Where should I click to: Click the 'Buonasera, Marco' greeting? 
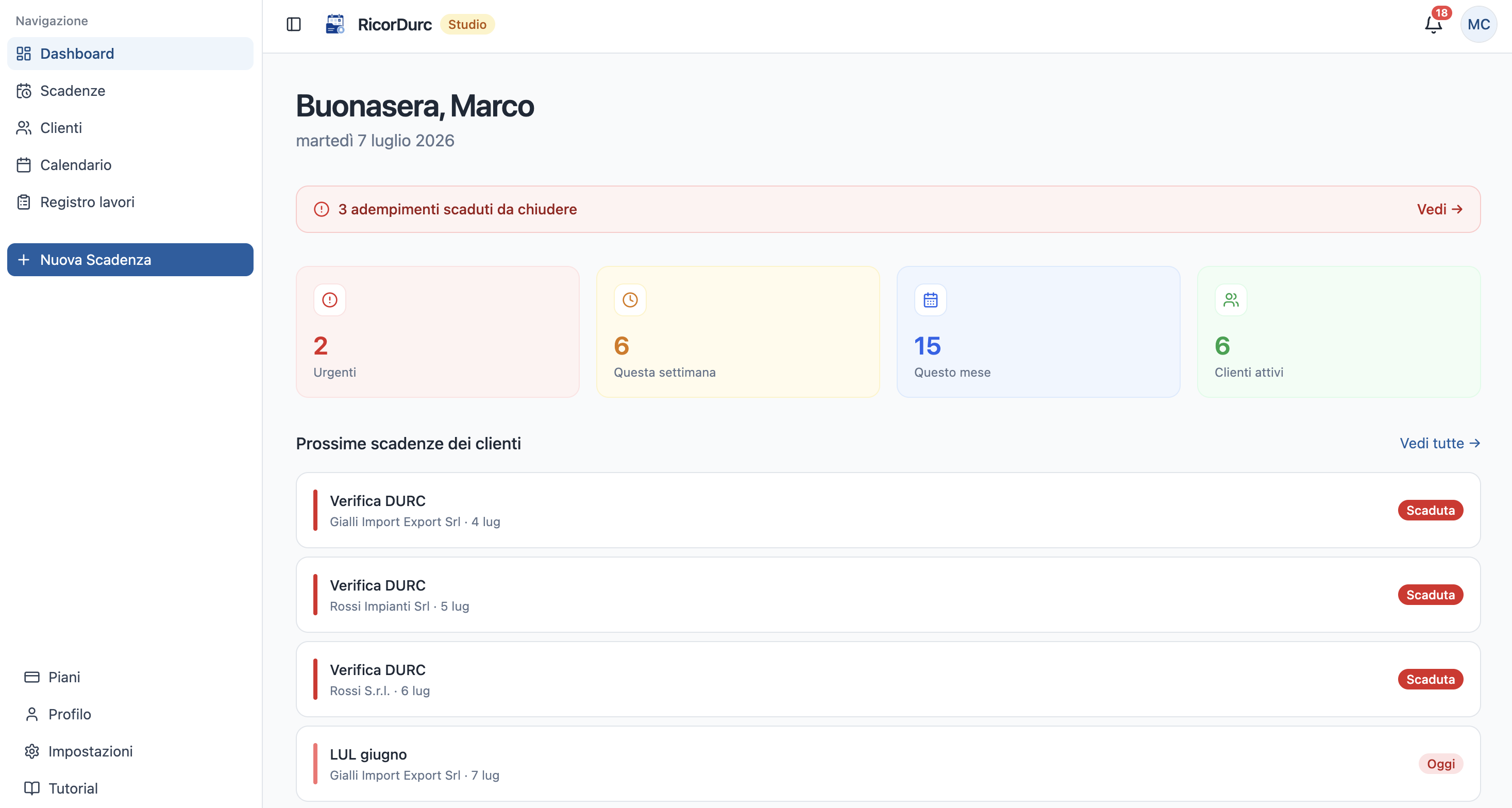(415, 106)
